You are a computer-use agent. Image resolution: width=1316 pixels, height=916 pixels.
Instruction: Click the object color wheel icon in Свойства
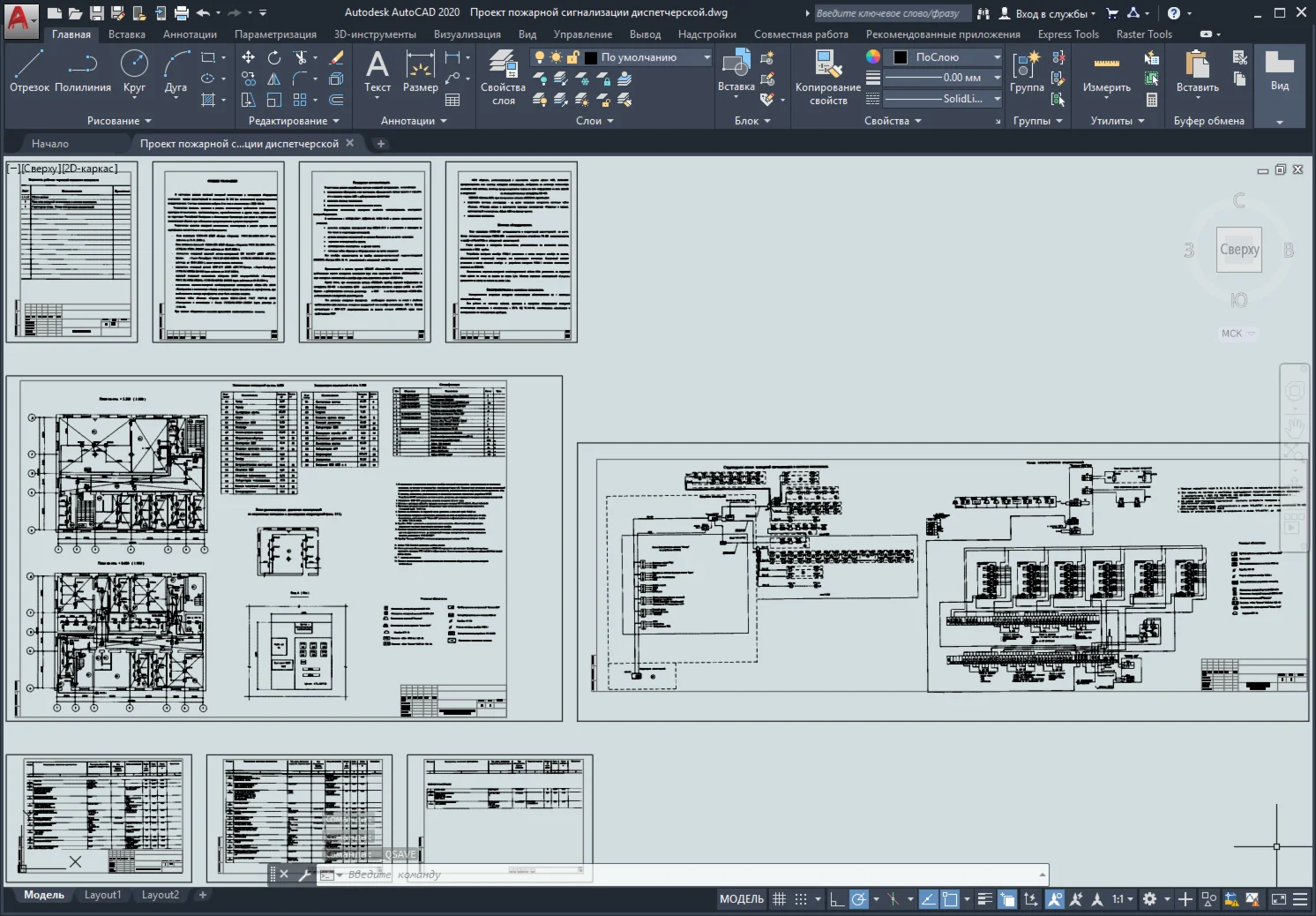point(873,56)
